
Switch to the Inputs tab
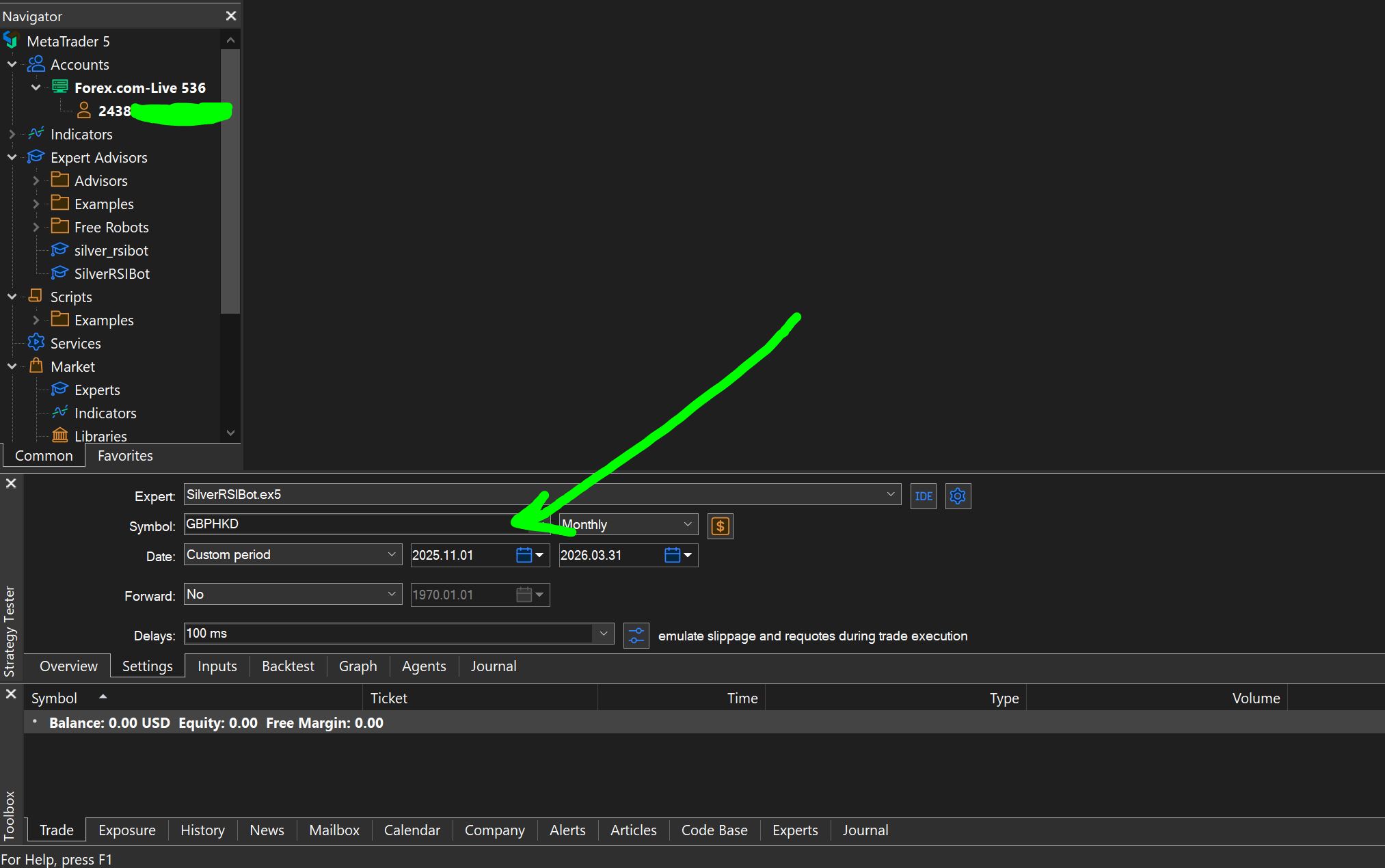pos(217,666)
